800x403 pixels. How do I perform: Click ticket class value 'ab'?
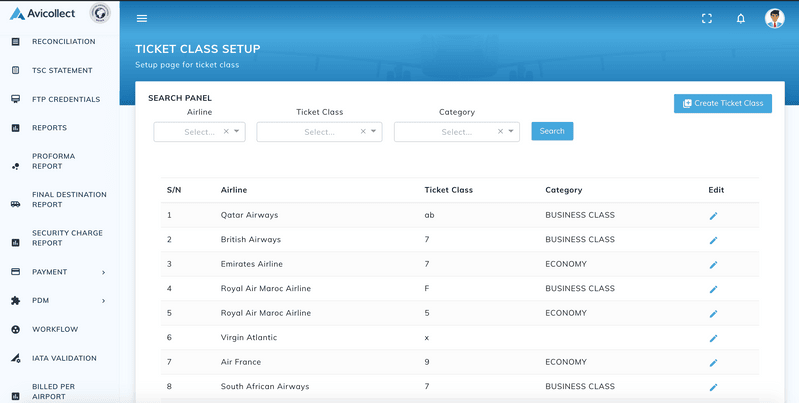(429, 215)
